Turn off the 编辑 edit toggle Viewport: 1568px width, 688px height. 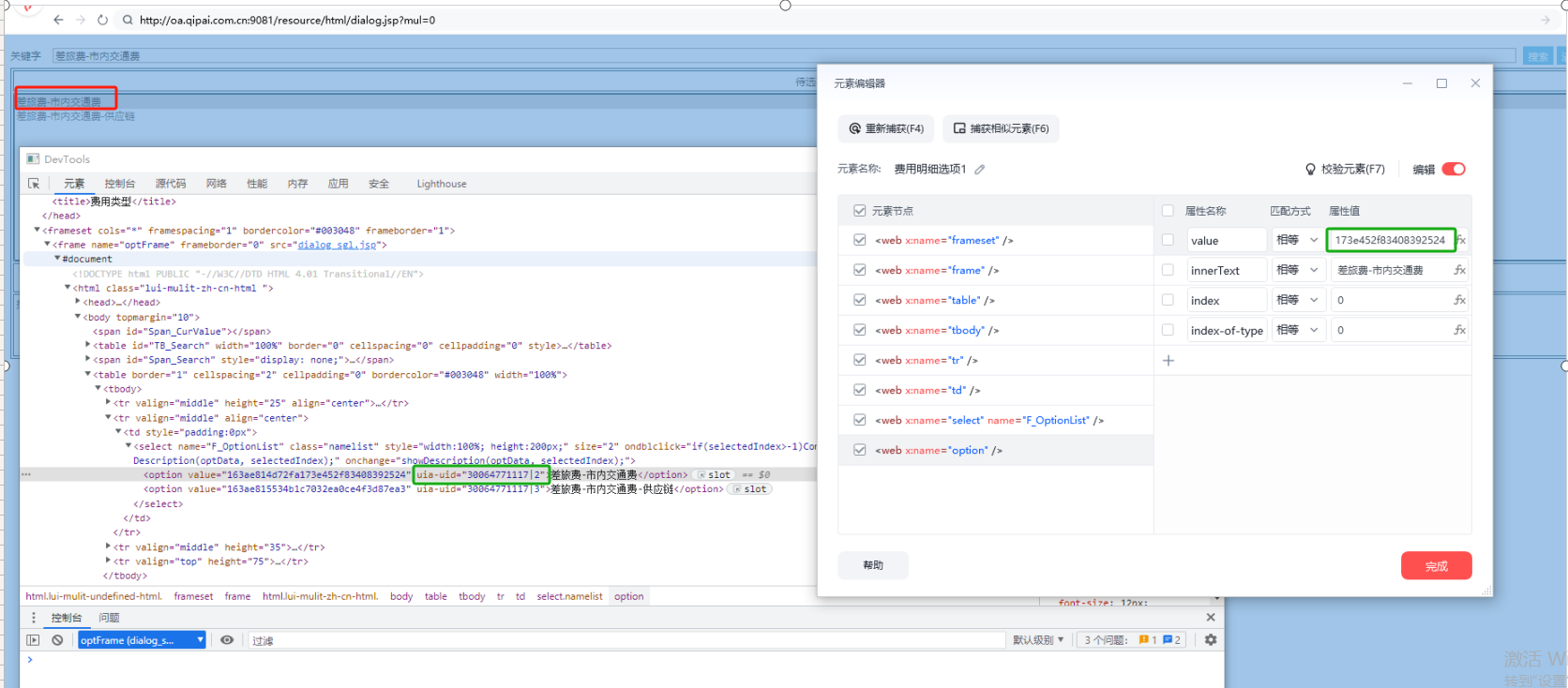tap(1454, 170)
